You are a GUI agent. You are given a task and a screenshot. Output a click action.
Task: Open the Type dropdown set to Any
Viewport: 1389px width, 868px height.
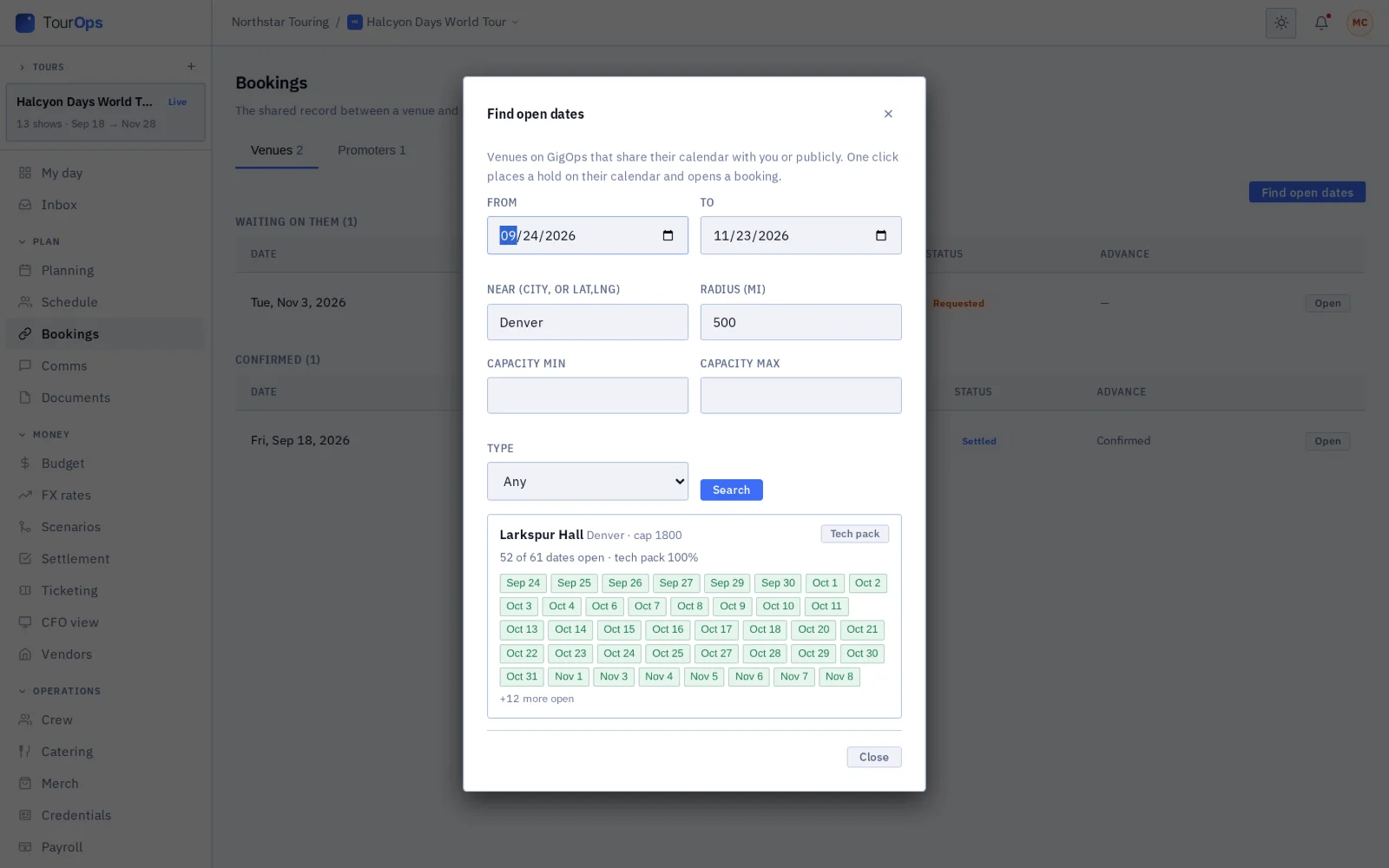point(588,481)
